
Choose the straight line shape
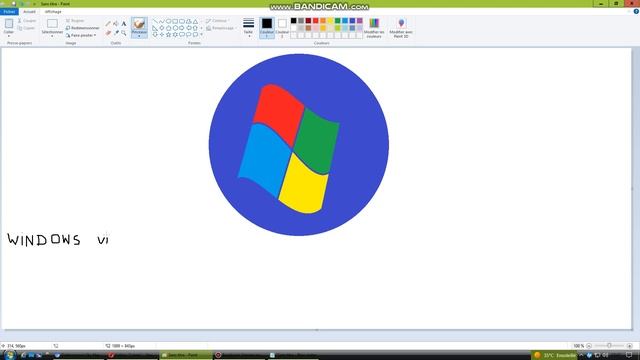coord(155,21)
